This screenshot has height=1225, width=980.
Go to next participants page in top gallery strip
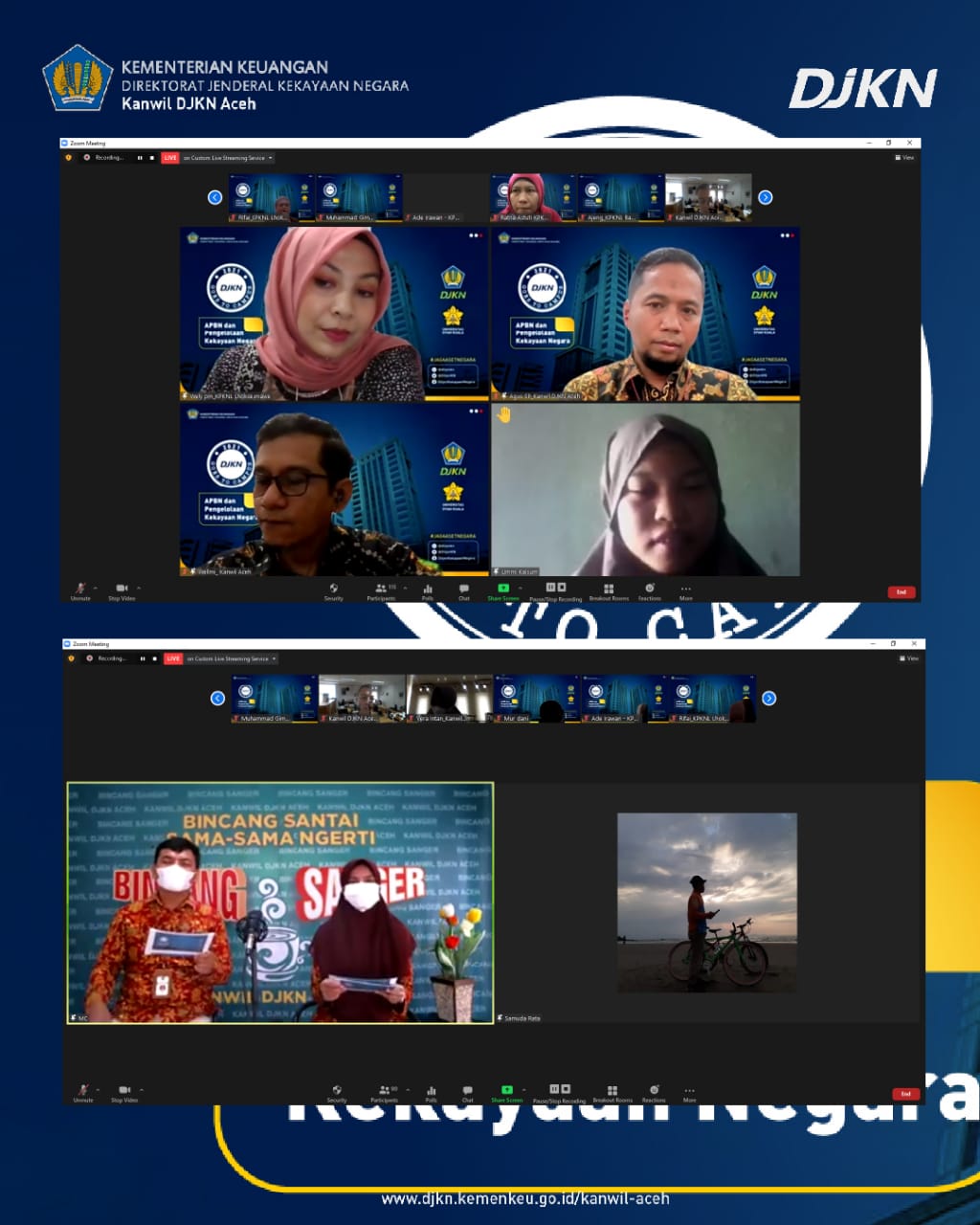pyautogui.click(x=766, y=197)
